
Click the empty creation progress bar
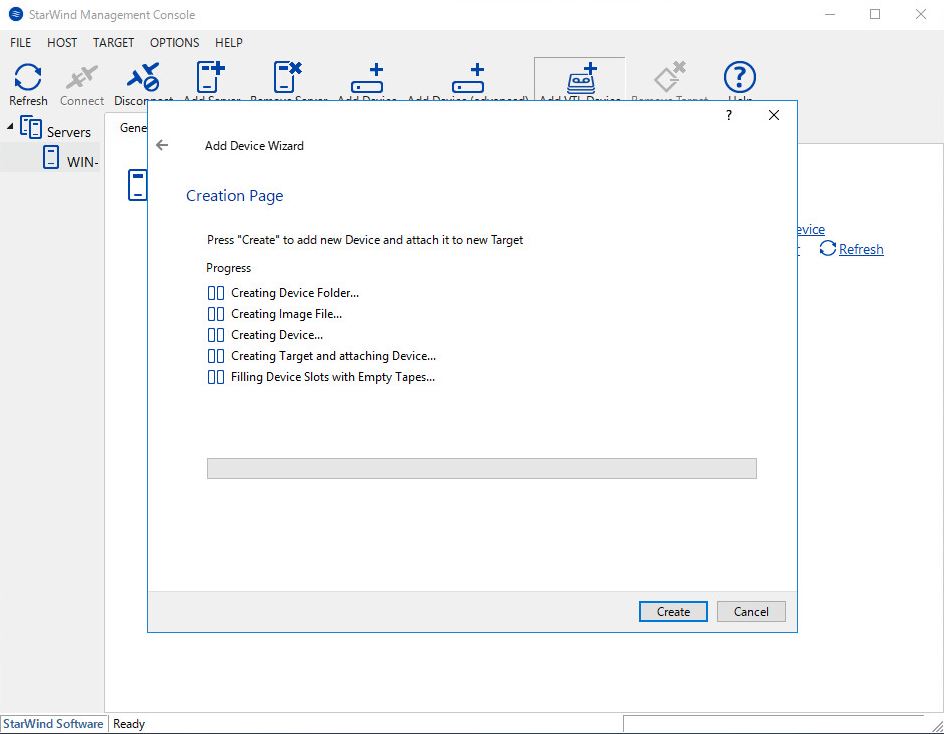[x=482, y=468]
